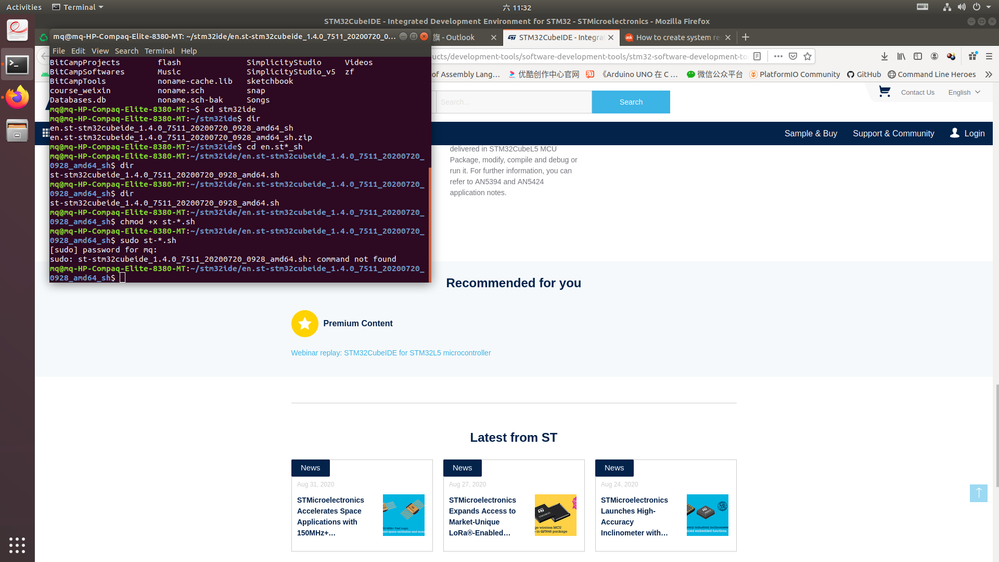Open the Firefox downloads panel
Viewport: 999px width, 562px height.
click(x=884, y=56)
